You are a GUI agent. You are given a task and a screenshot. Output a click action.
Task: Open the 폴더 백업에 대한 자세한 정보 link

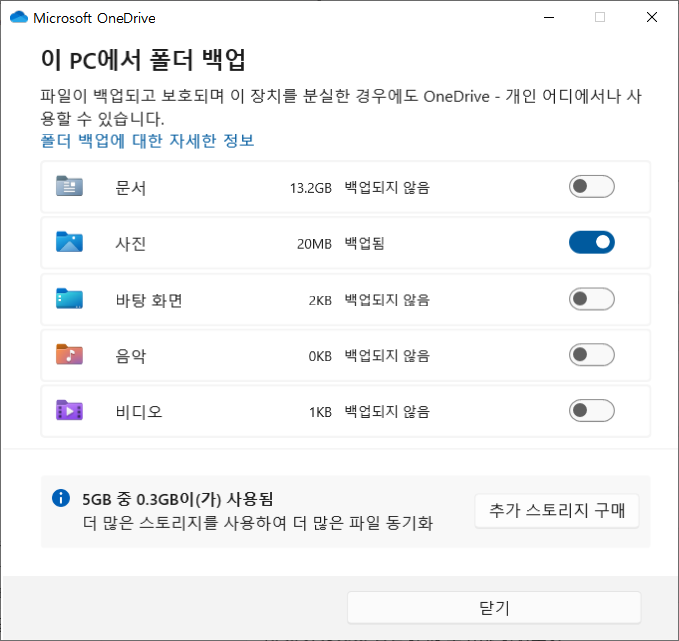(x=147, y=141)
